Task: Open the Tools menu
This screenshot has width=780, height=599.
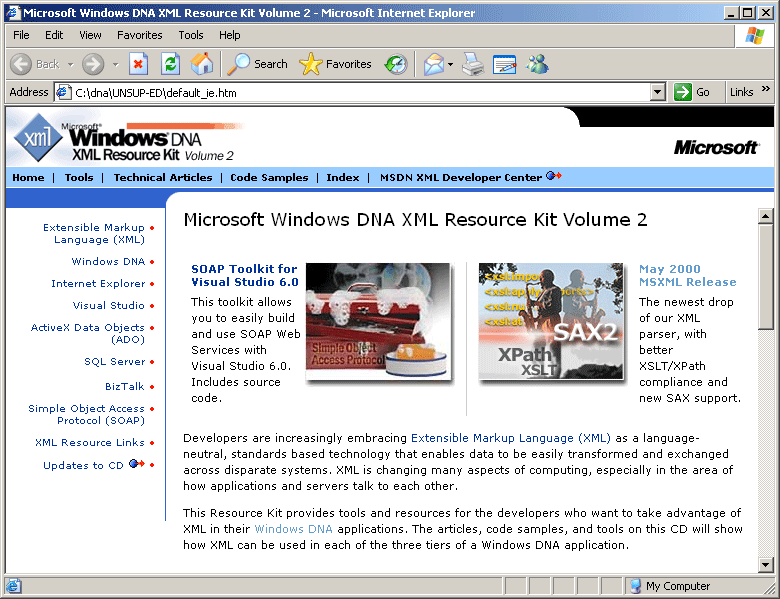Action: (191, 35)
